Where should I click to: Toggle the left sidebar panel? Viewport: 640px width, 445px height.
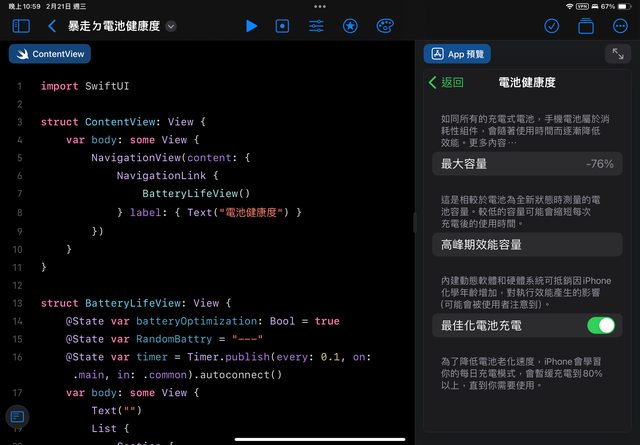coord(21,26)
